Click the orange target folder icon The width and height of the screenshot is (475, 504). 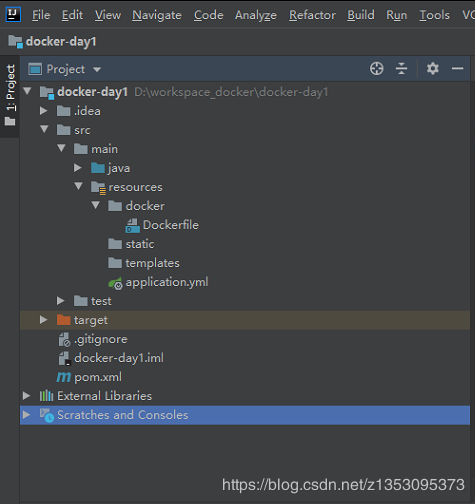point(63,320)
